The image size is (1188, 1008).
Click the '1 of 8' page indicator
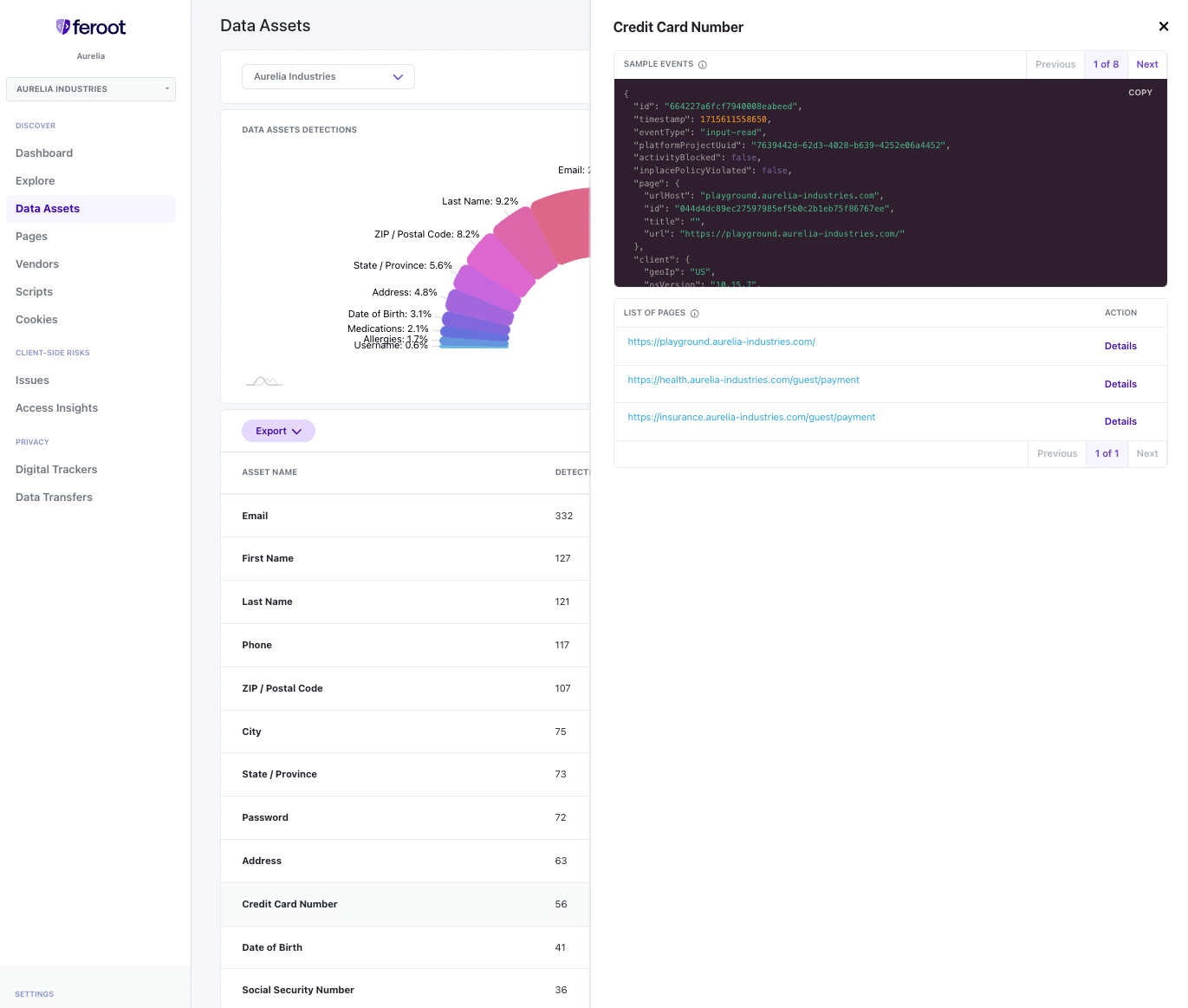[x=1106, y=64]
